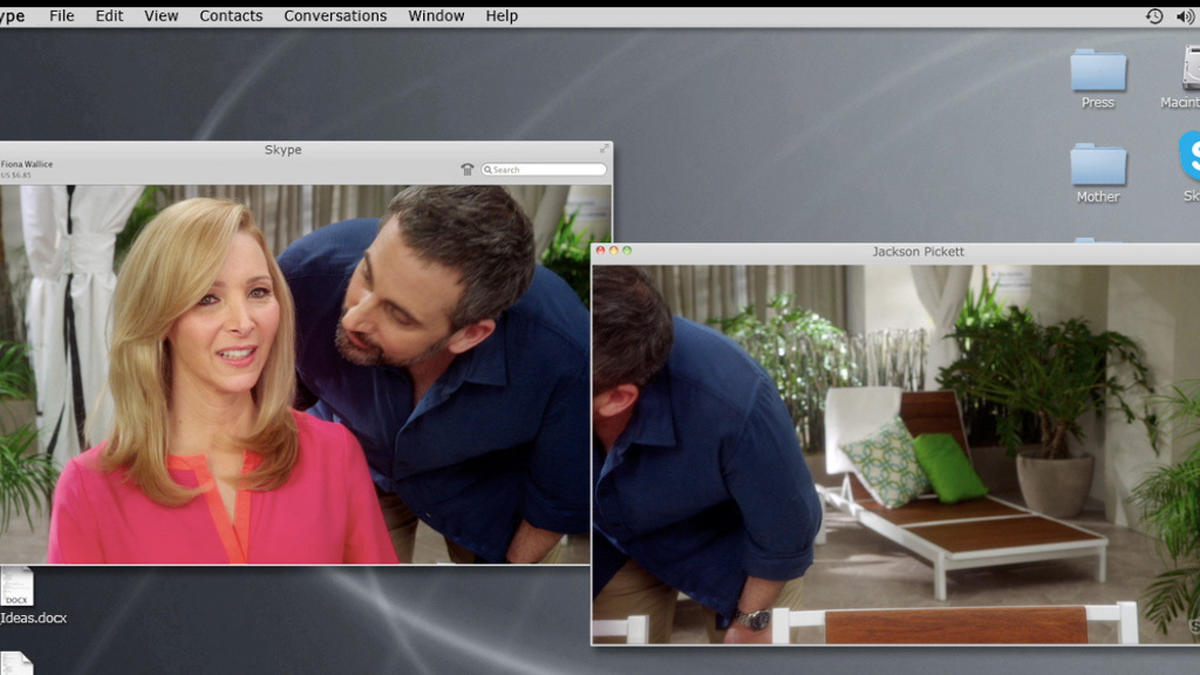Viewport: 1200px width, 675px height.
Task: Open the Window menu
Action: pos(436,16)
